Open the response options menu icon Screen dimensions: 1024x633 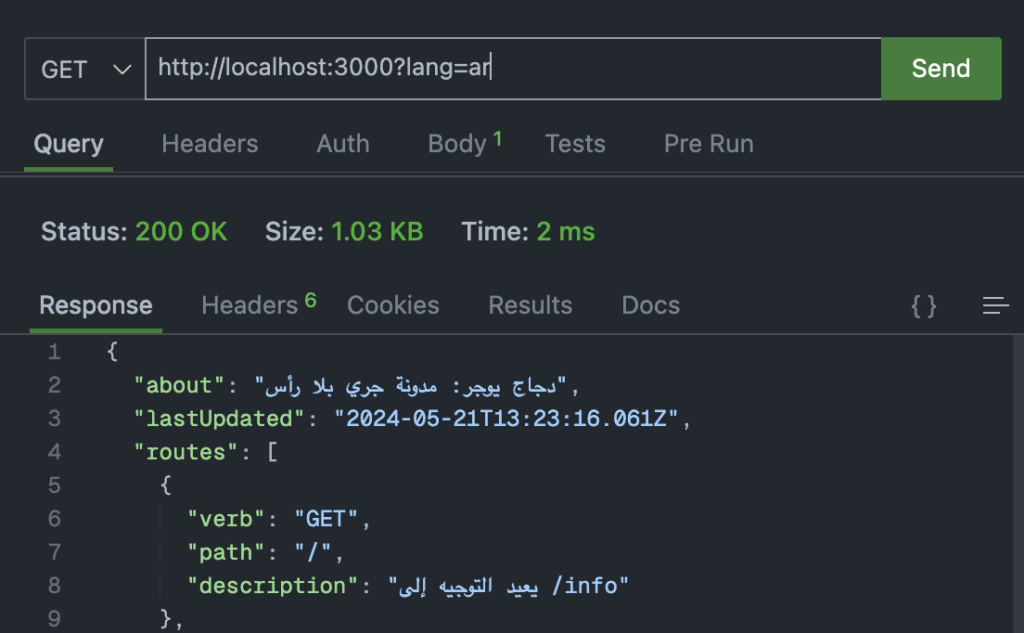pos(995,306)
